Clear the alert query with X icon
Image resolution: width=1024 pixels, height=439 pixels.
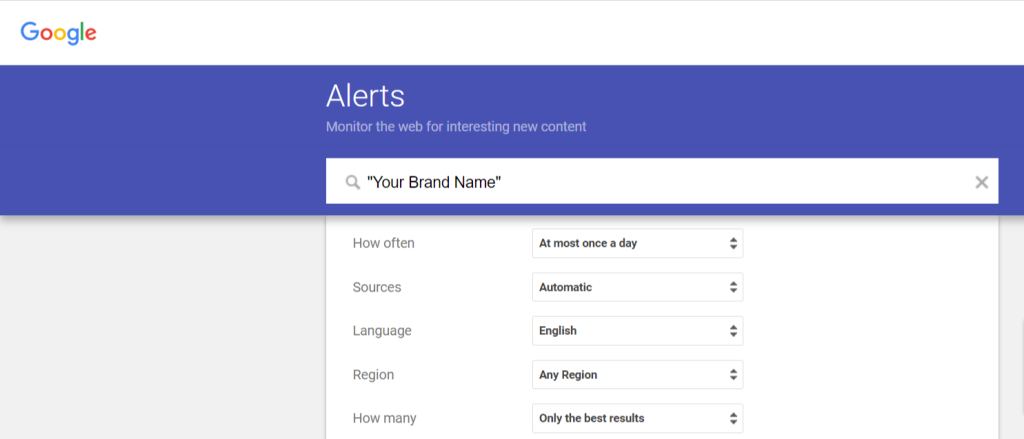pyautogui.click(x=981, y=182)
